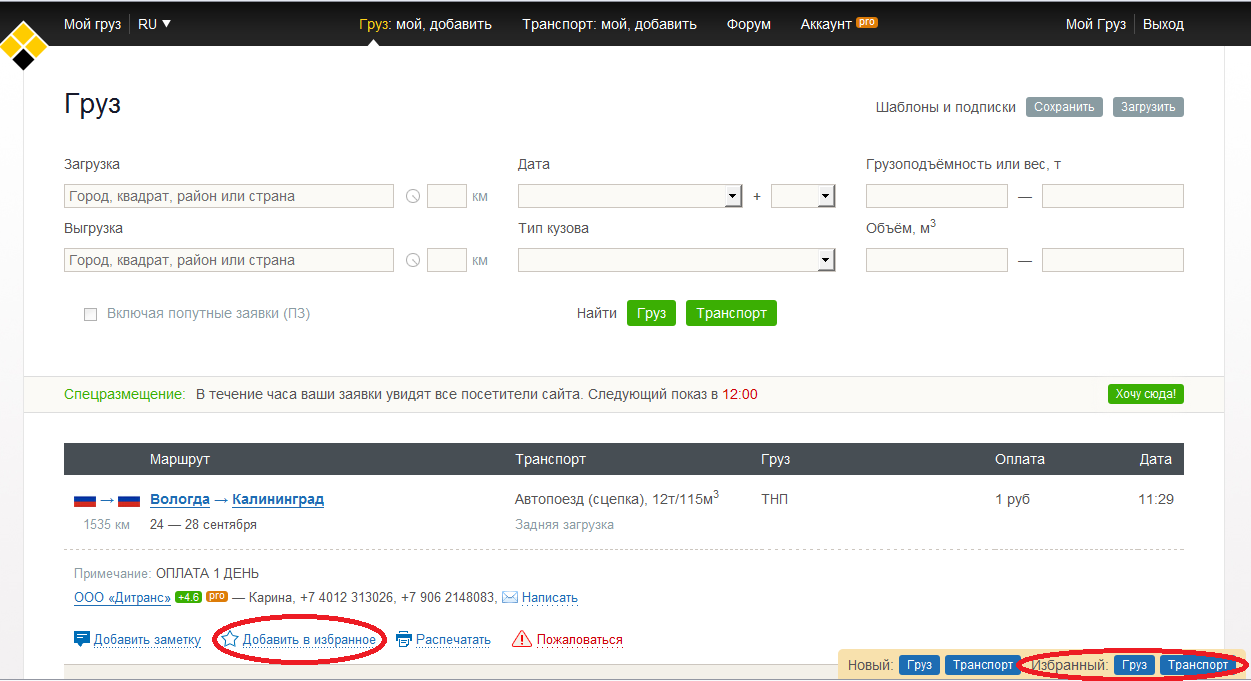
Task: Click the Сохранить template button
Action: (1064, 107)
